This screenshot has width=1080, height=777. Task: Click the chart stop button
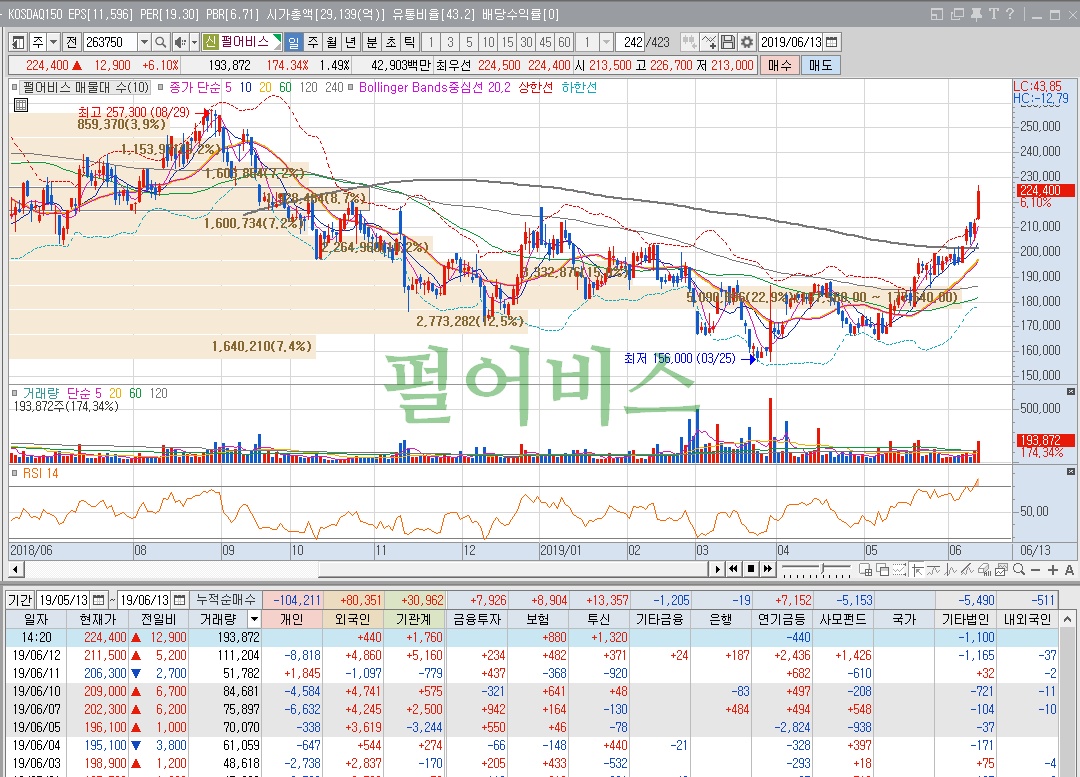tap(751, 569)
